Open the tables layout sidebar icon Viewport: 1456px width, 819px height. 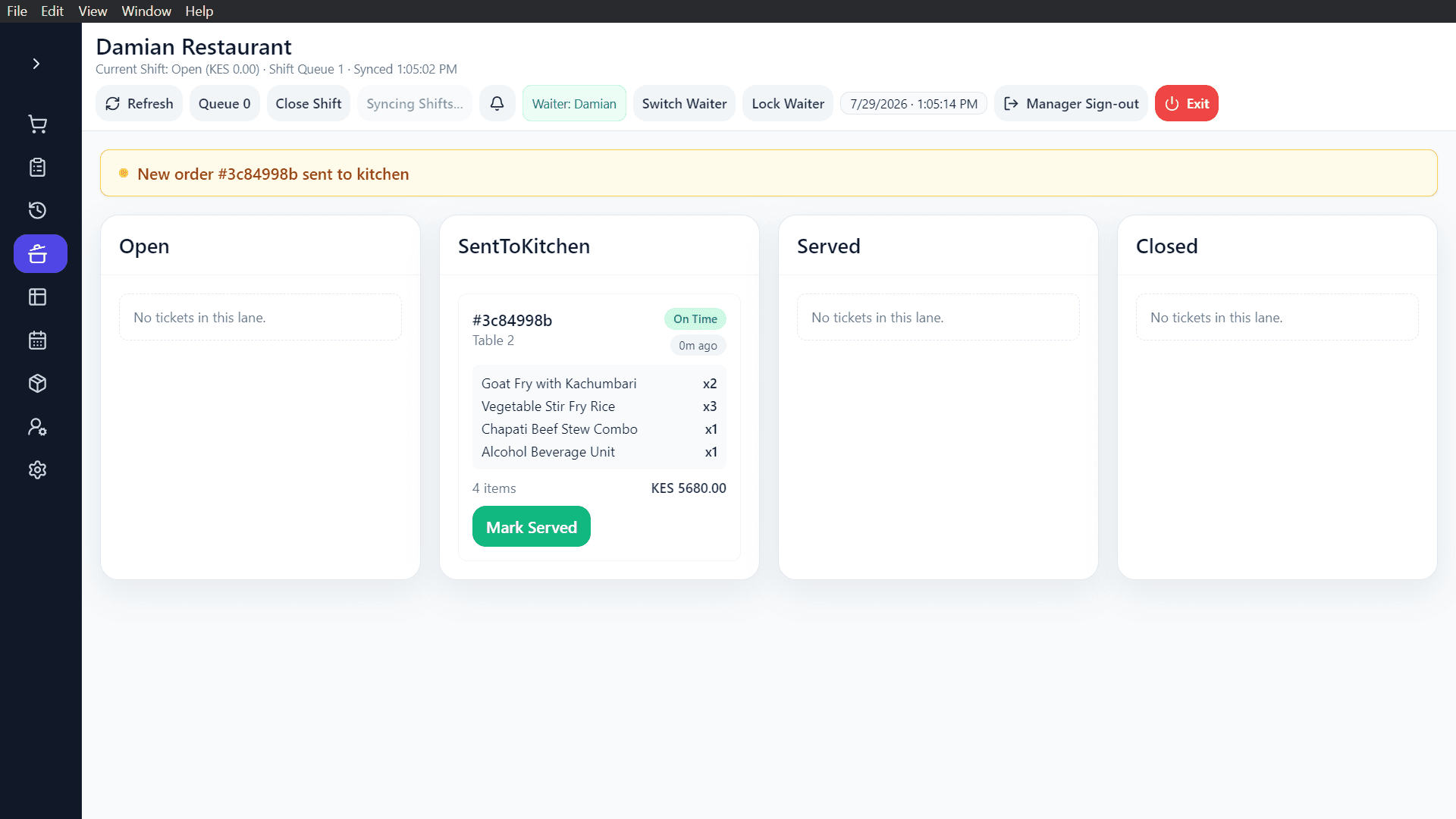(38, 297)
